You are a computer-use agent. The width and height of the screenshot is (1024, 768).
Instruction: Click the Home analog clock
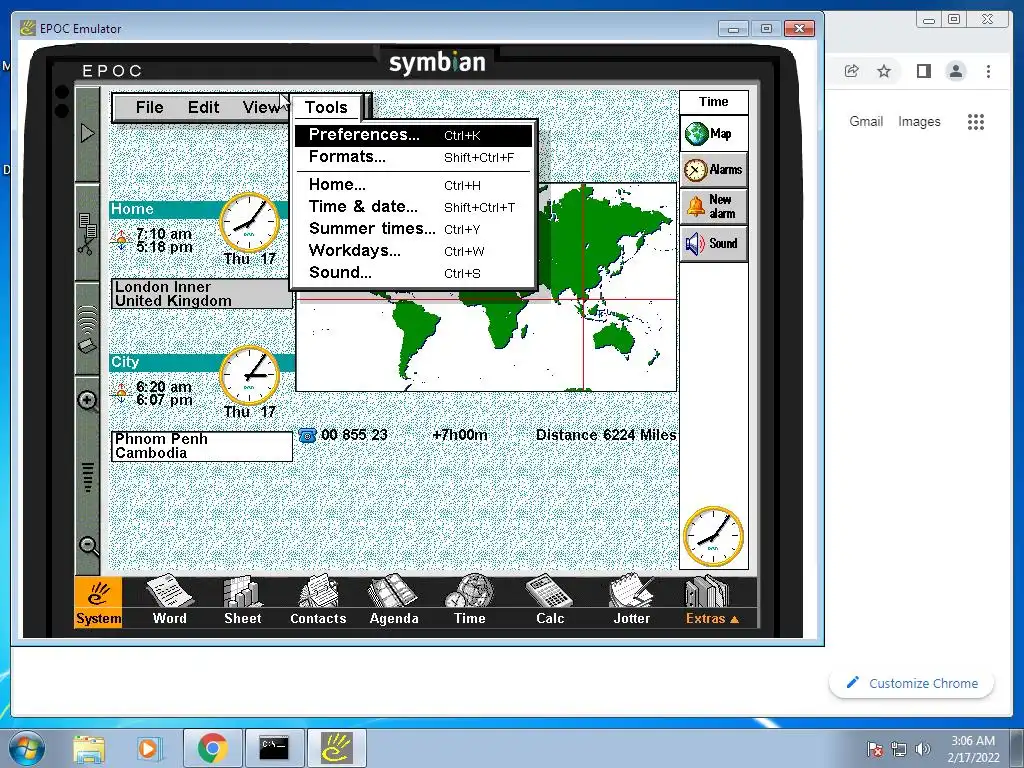tap(249, 223)
